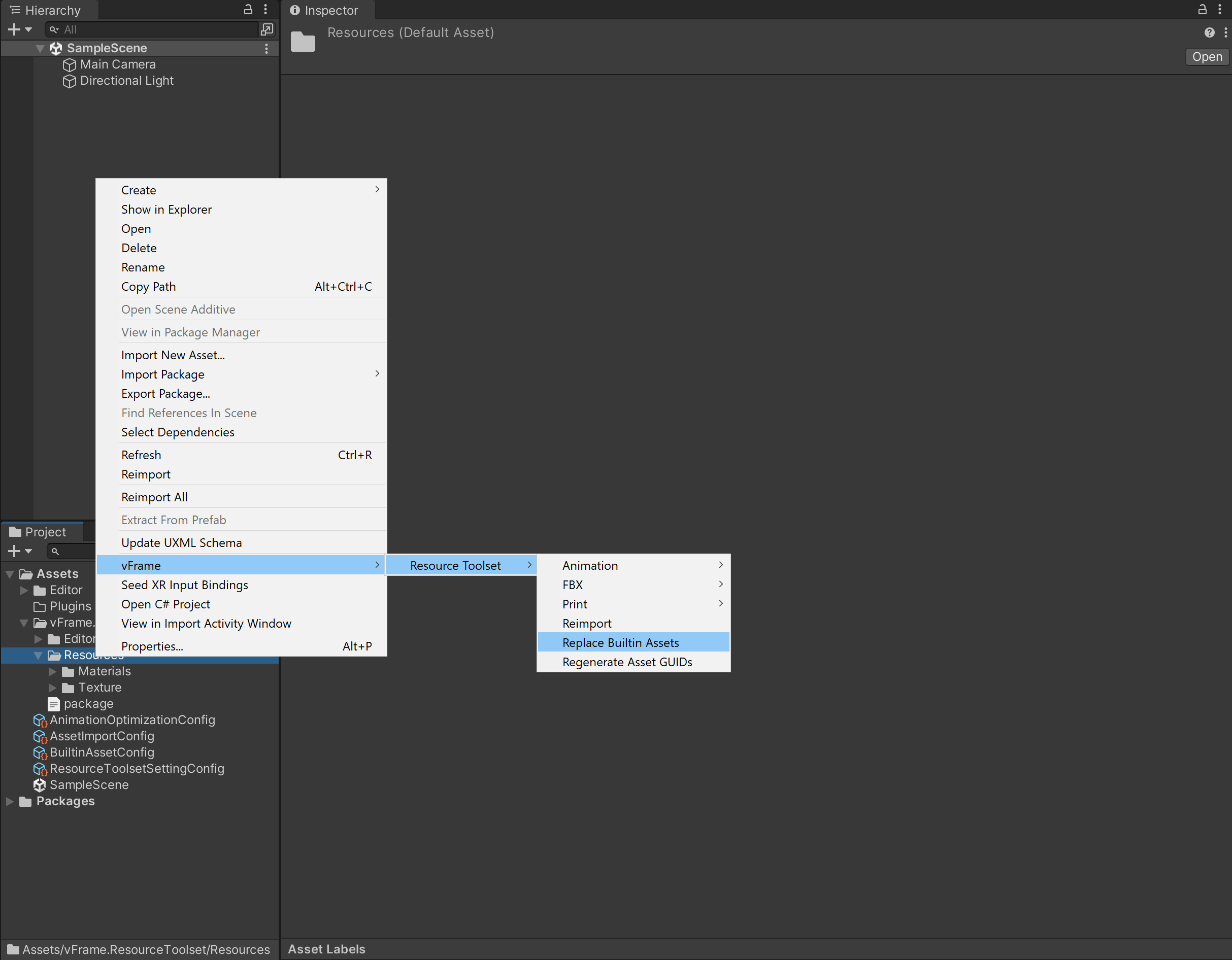
Task: Click the Inspector help question-mark icon
Action: click(x=1209, y=32)
